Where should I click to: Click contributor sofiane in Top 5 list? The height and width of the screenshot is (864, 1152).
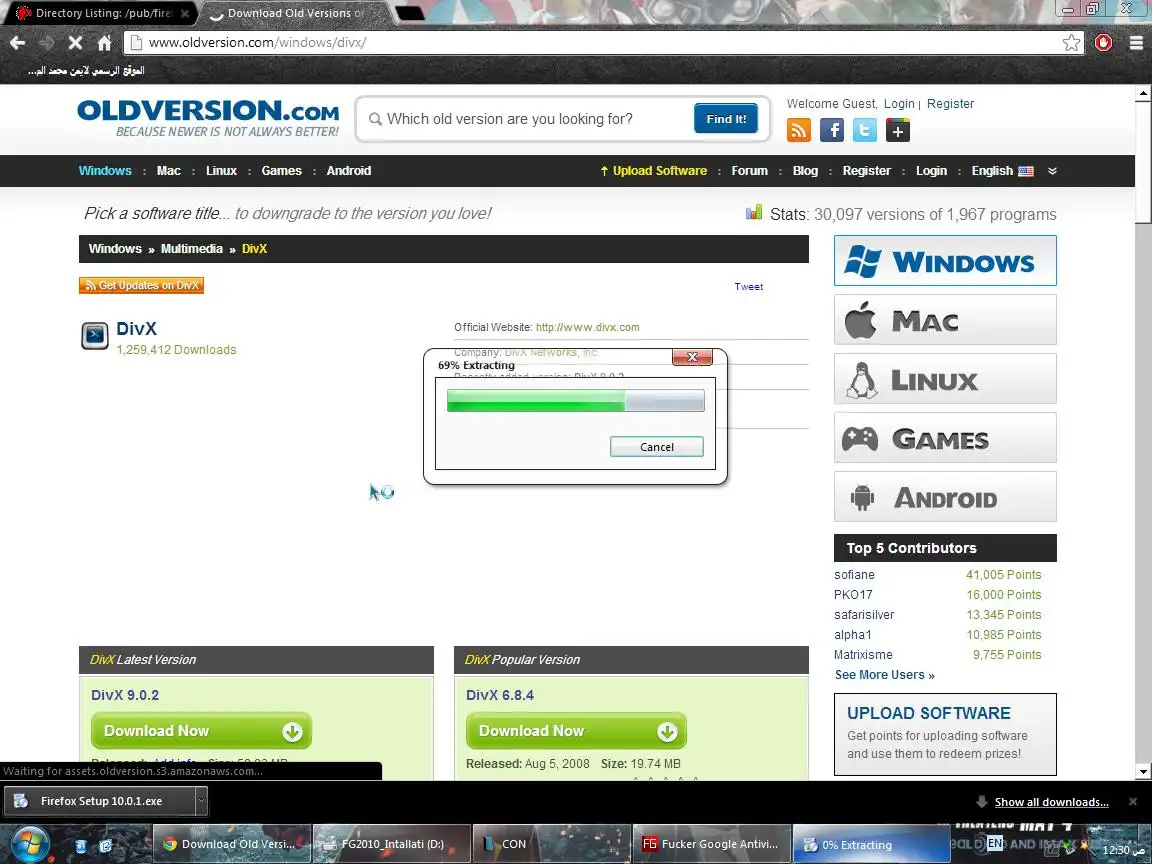coord(854,575)
